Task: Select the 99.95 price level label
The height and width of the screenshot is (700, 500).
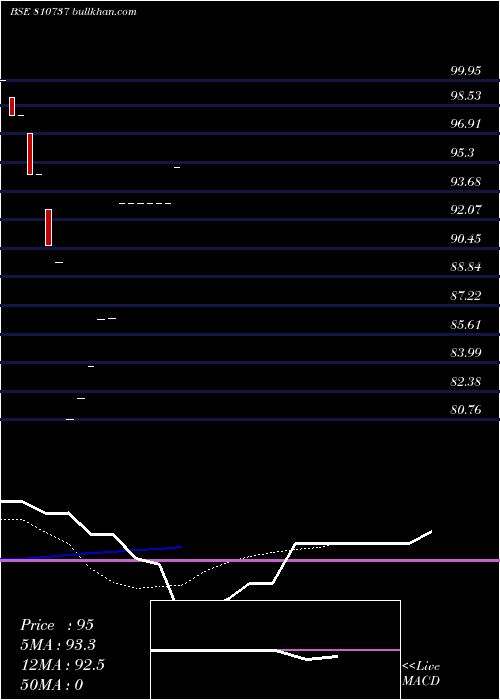Action: [466, 71]
